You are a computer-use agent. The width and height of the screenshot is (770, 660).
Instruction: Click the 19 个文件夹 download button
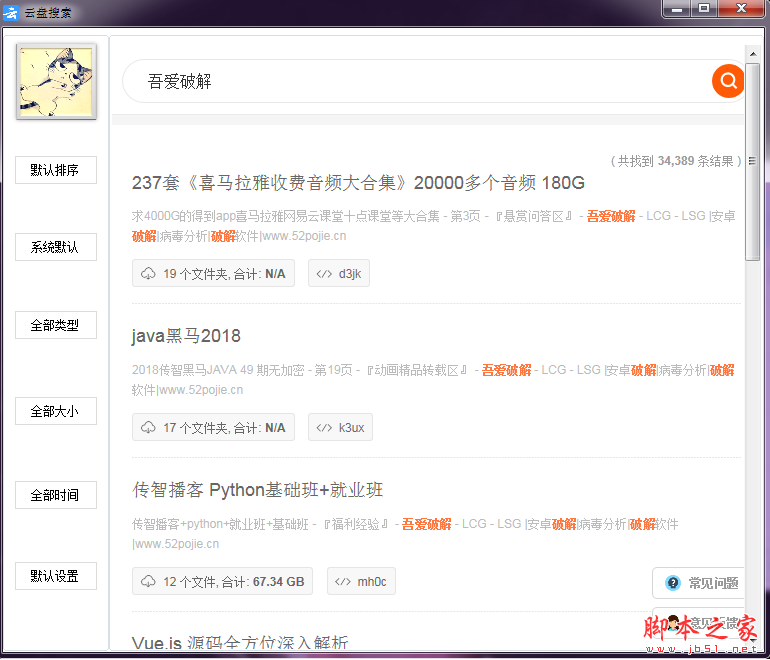[213, 274]
